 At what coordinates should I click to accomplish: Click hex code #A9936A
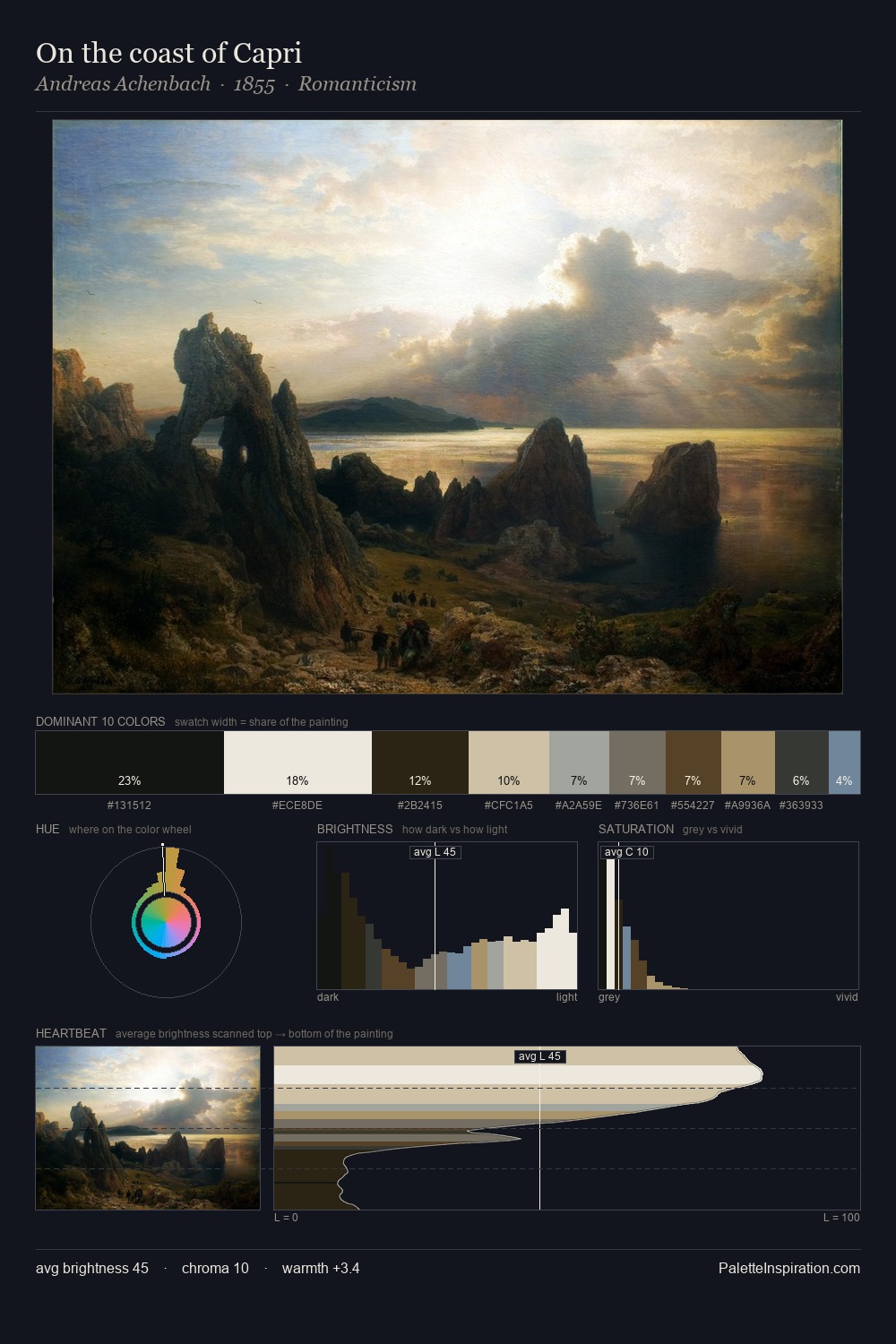[747, 806]
